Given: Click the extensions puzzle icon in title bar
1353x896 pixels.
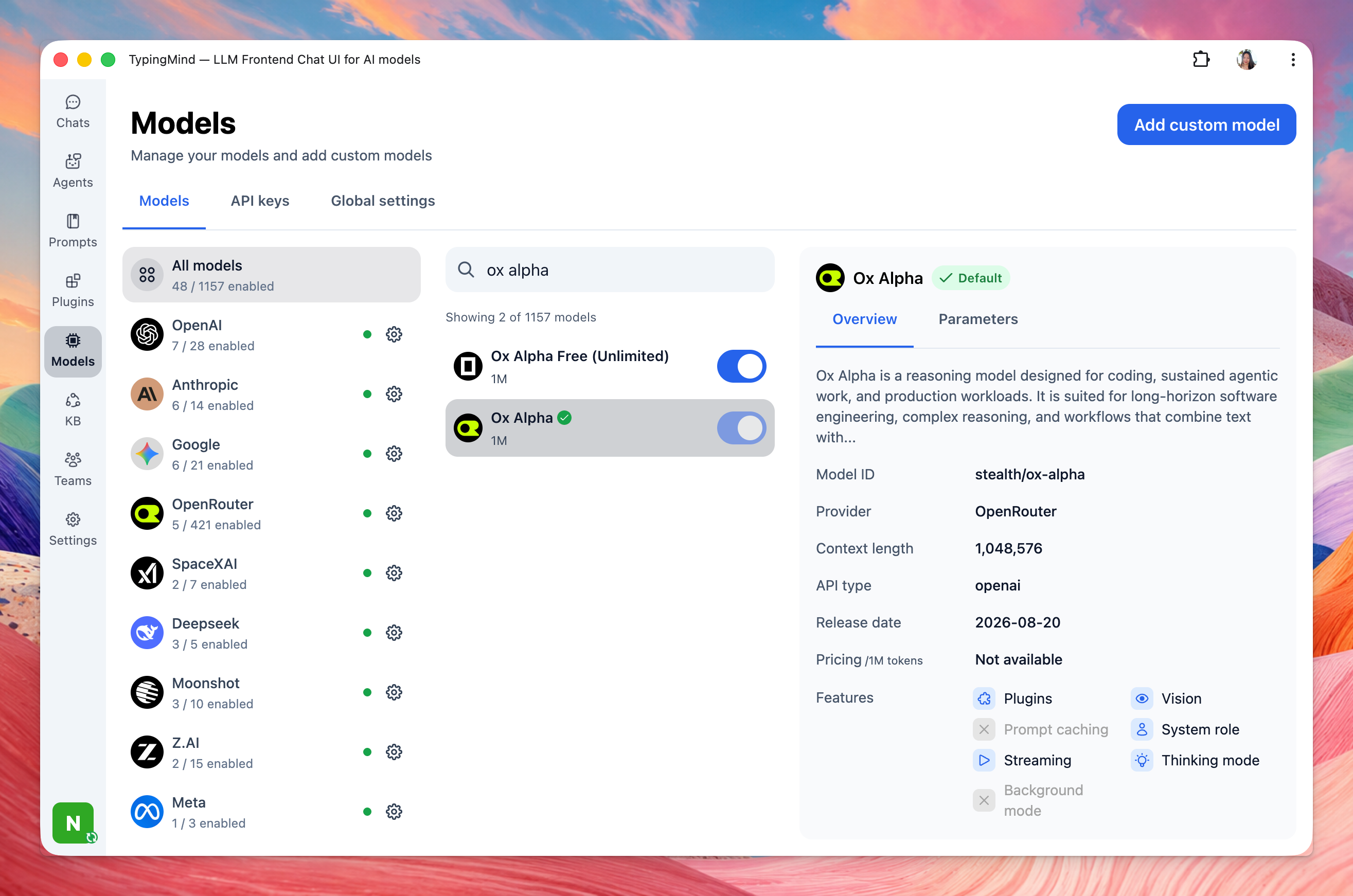Looking at the screenshot, I should click(1200, 60).
